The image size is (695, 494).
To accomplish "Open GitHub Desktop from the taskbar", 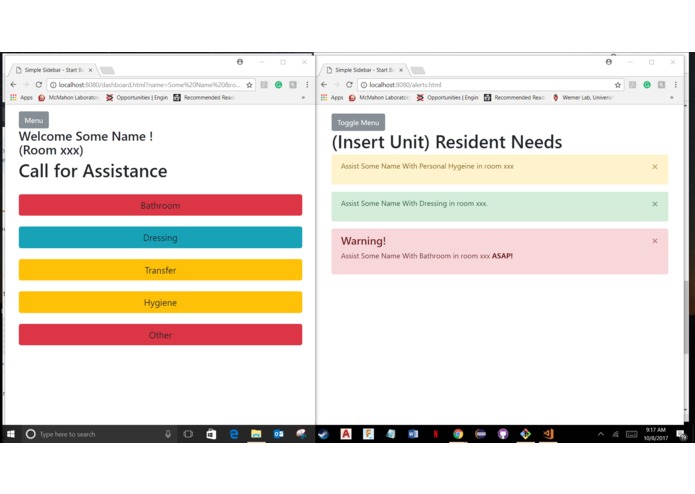I will point(503,434).
